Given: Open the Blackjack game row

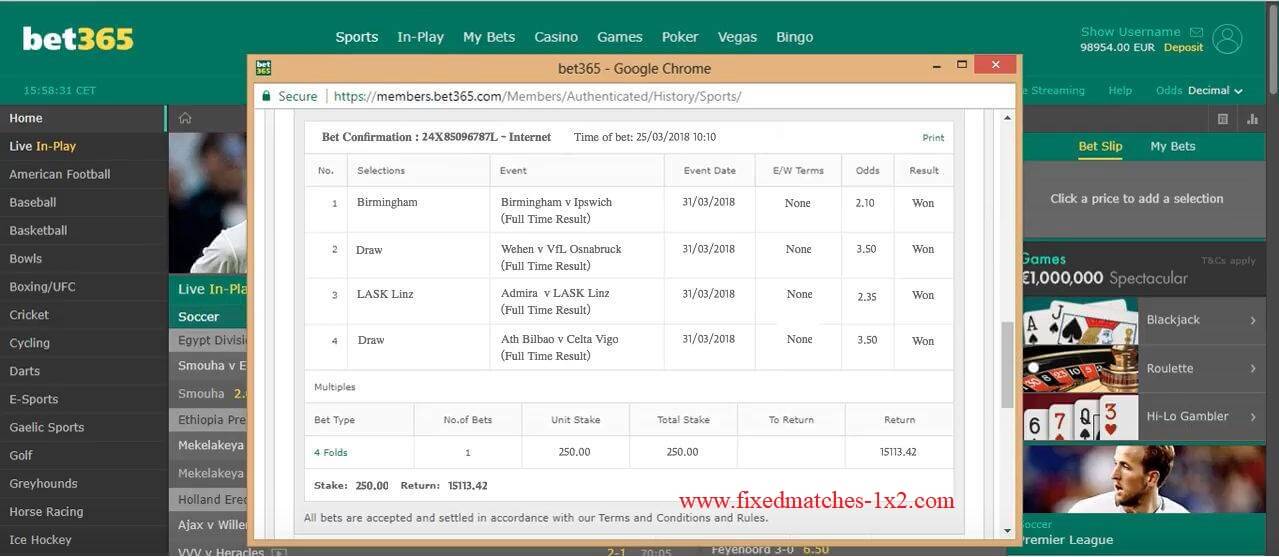Looking at the screenshot, I should pyautogui.click(x=1144, y=320).
